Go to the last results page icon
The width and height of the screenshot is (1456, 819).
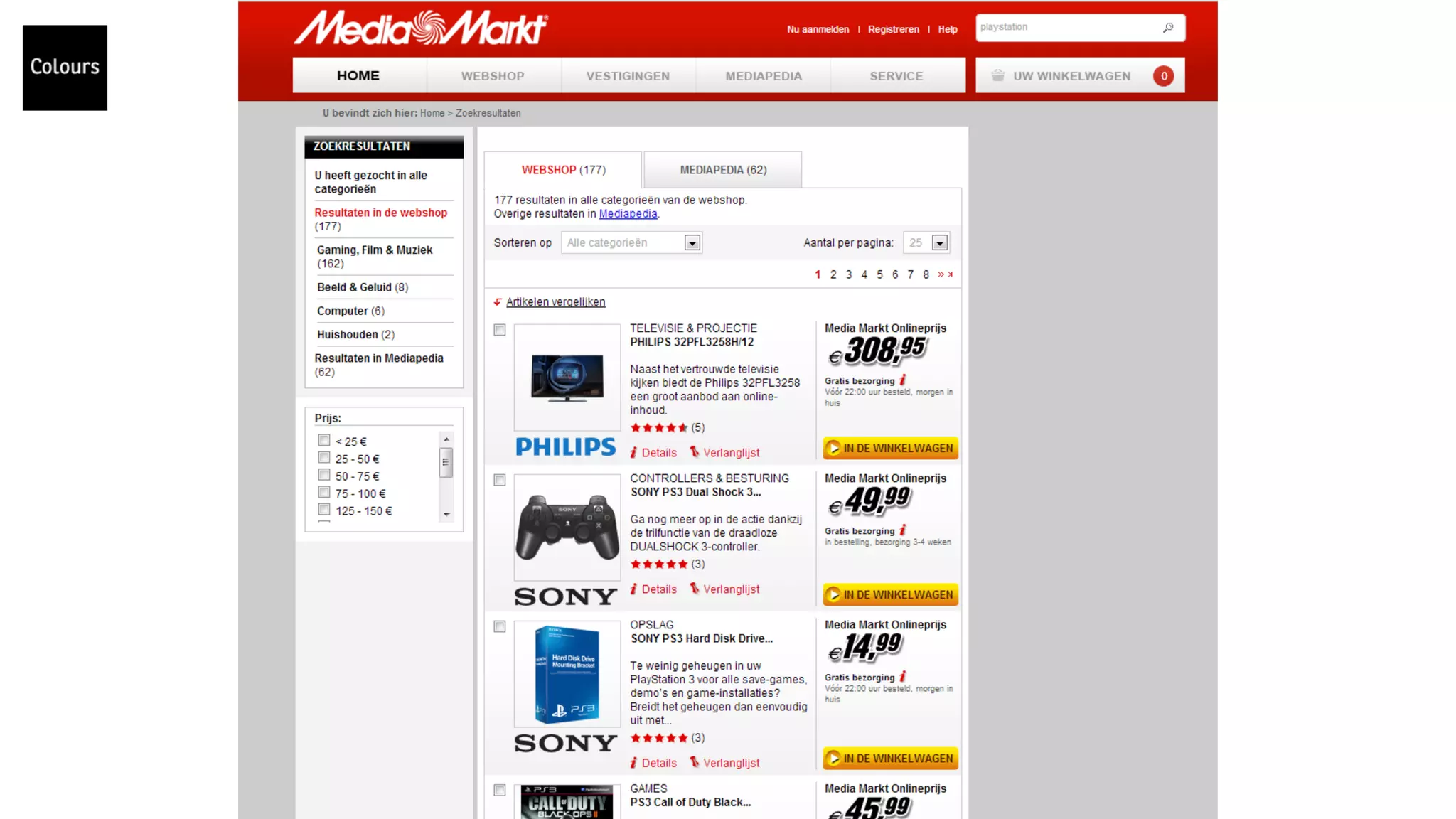tap(951, 274)
